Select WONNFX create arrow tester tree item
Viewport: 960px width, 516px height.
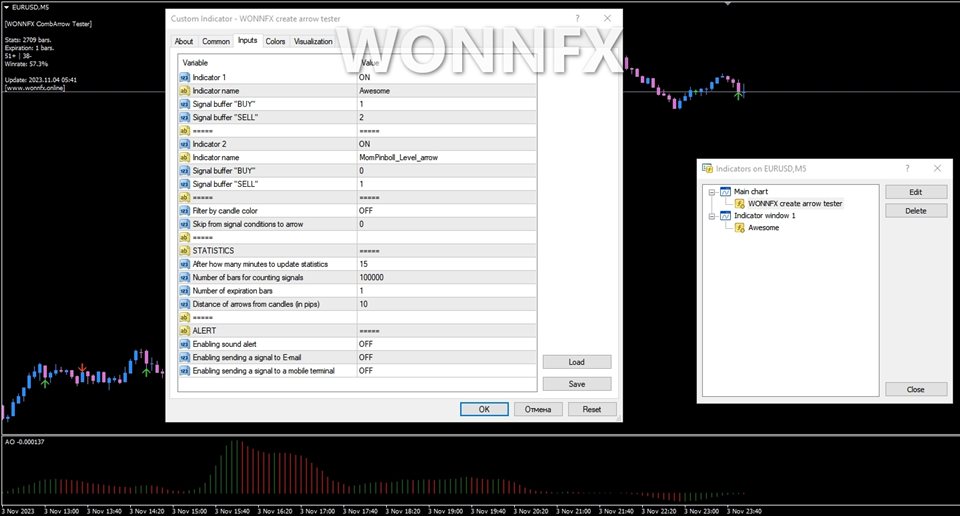coord(795,203)
